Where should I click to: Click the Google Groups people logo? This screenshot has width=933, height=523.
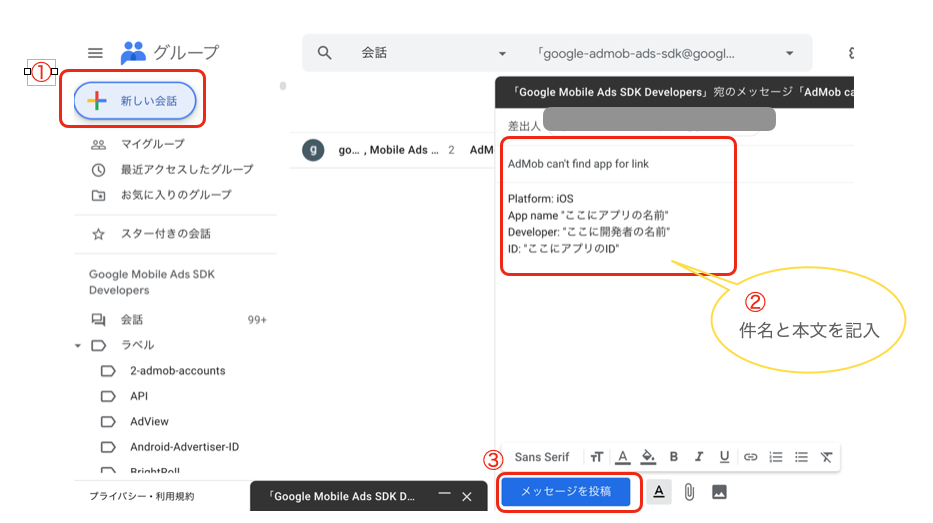[133, 53]
